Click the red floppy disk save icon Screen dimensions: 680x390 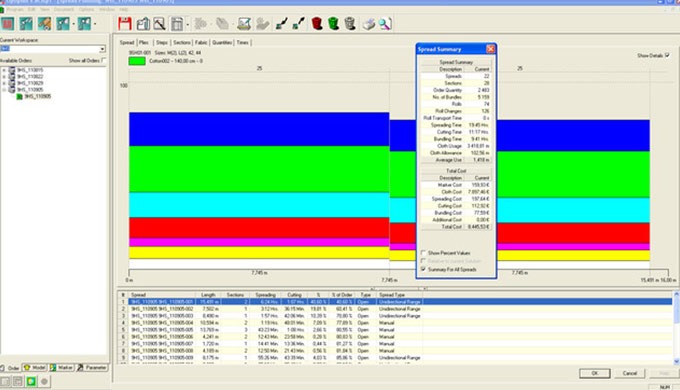tap(125, 23)
